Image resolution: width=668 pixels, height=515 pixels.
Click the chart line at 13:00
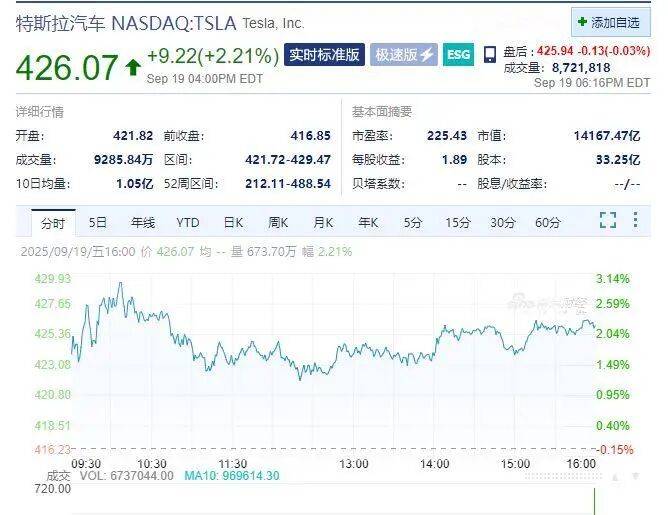pos(354,346)
